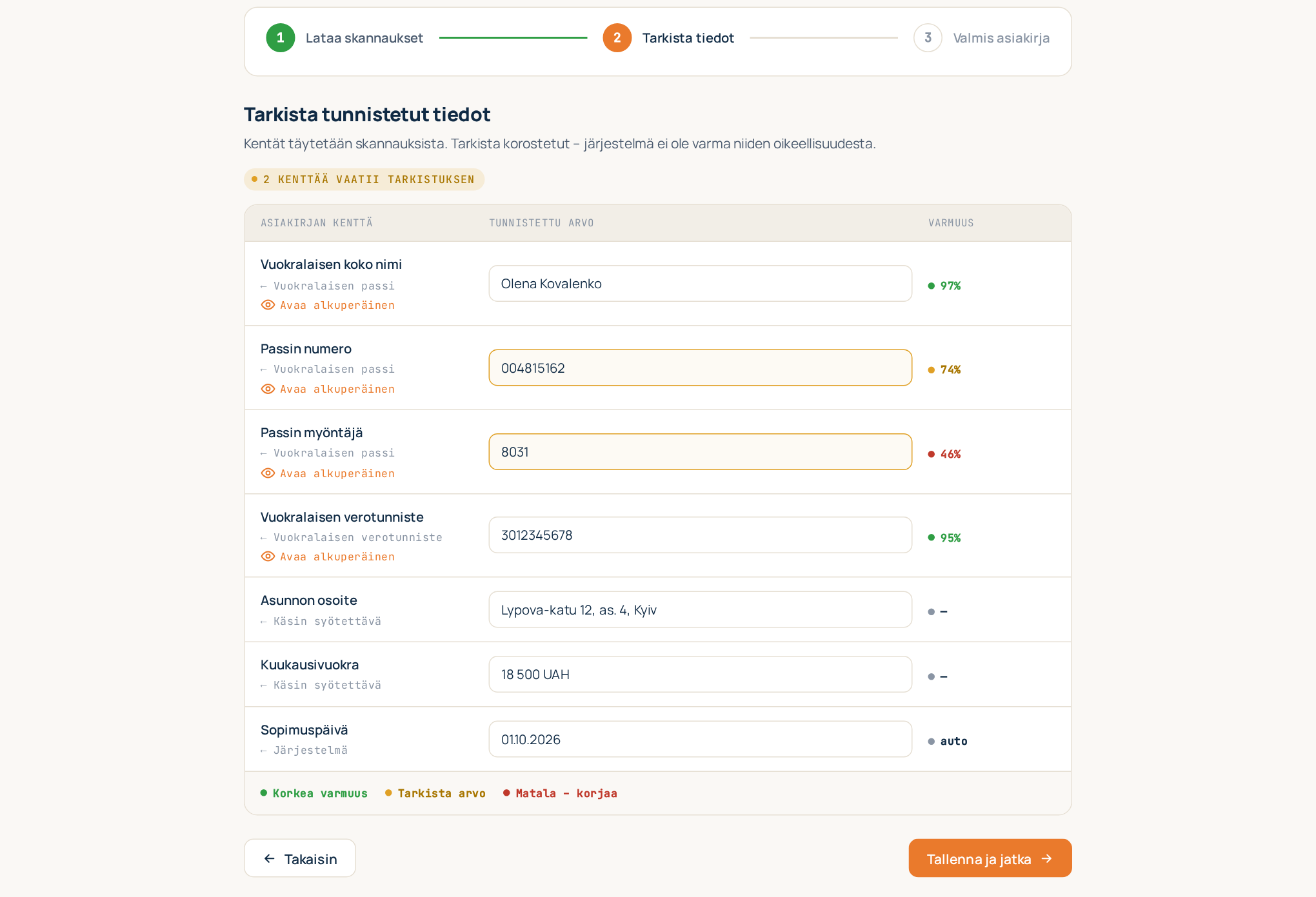The image size is (1316, 897).
Task: Select step 3 circle Valmis asiakirja
Action: (928, 38)
